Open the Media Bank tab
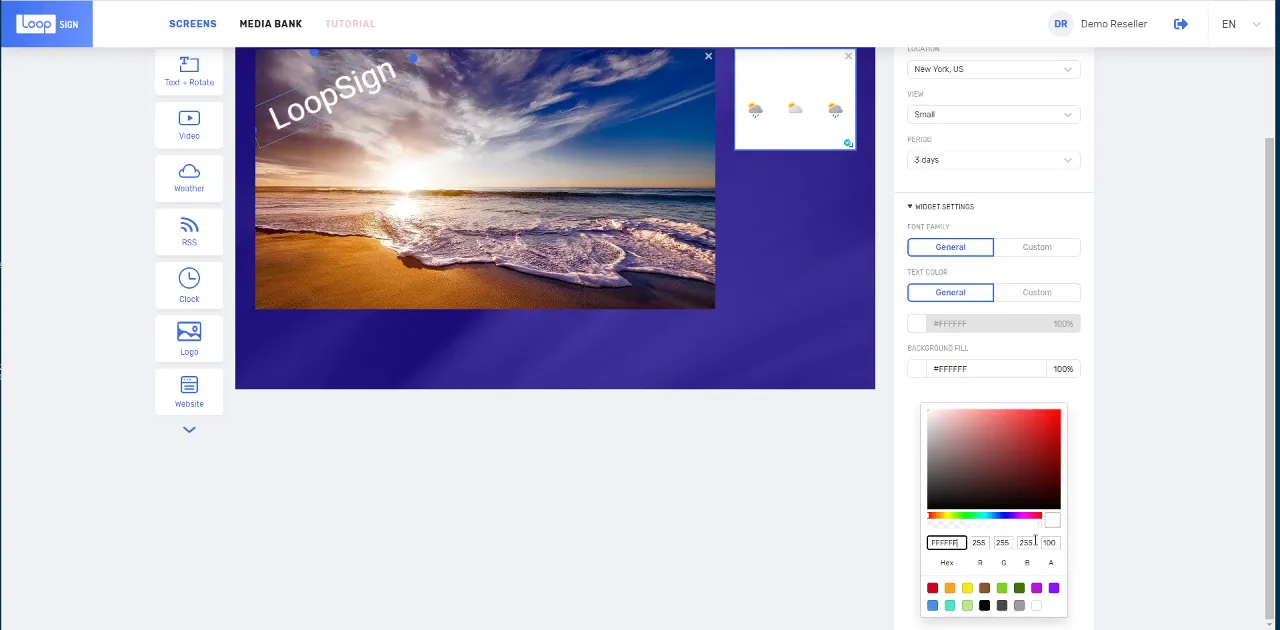The image size is (1280, 630). pyautogui.click(x=271, y=24)
